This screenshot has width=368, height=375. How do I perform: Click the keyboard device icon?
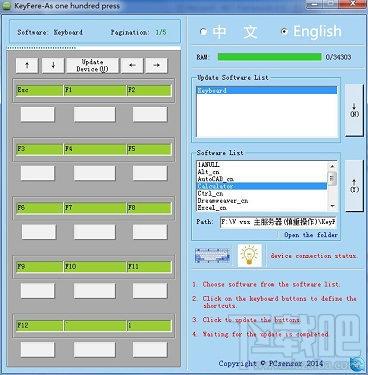(x=212, y=256)
